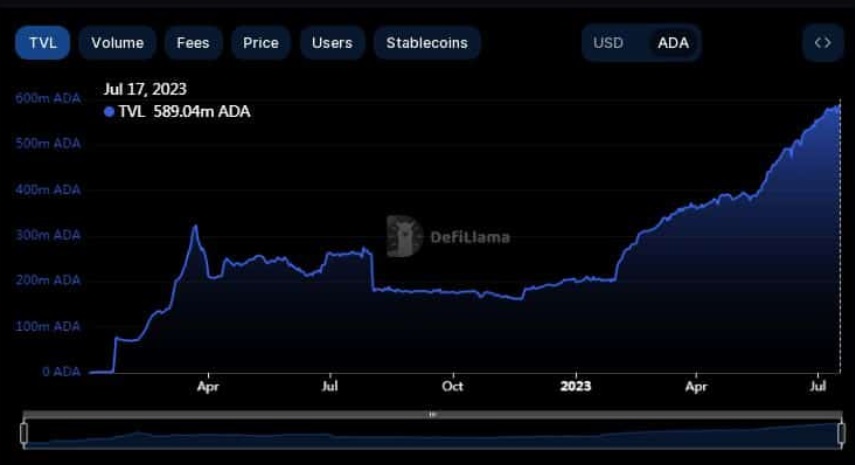Select the TVL chart tab
Screen dimensions: 855x465
(43, 43)
